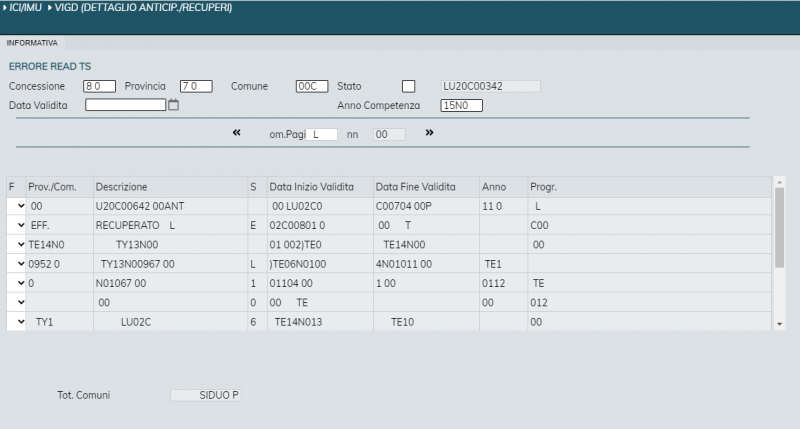
Task: Sort by Descrizione column header
Action: [x=121, y=187]
